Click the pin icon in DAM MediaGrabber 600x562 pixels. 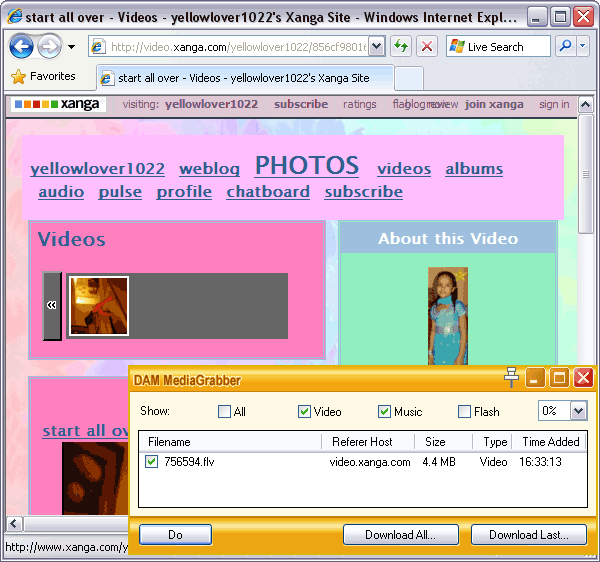[511, 377]
